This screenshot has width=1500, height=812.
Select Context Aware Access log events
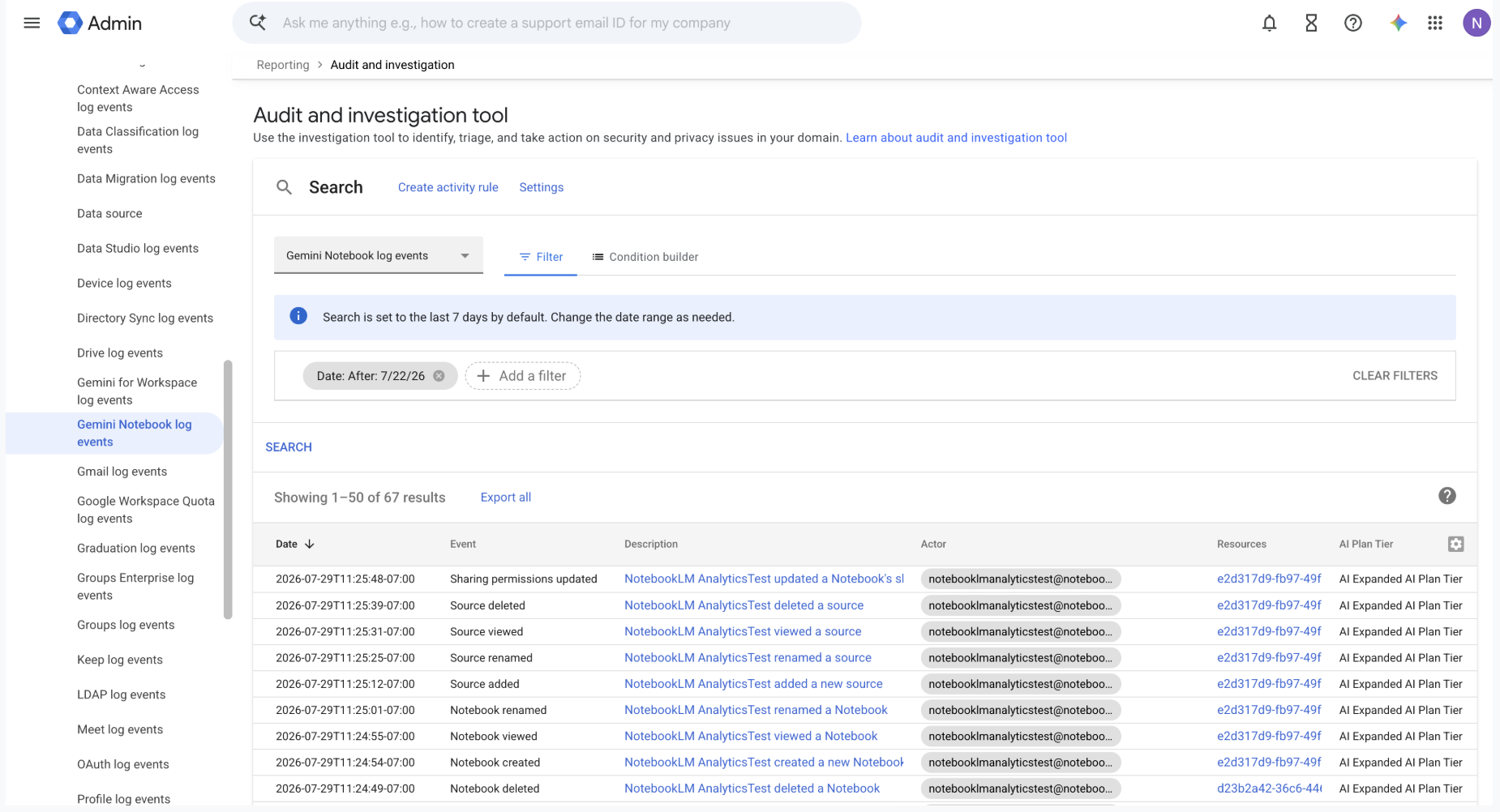pos(138,98)
